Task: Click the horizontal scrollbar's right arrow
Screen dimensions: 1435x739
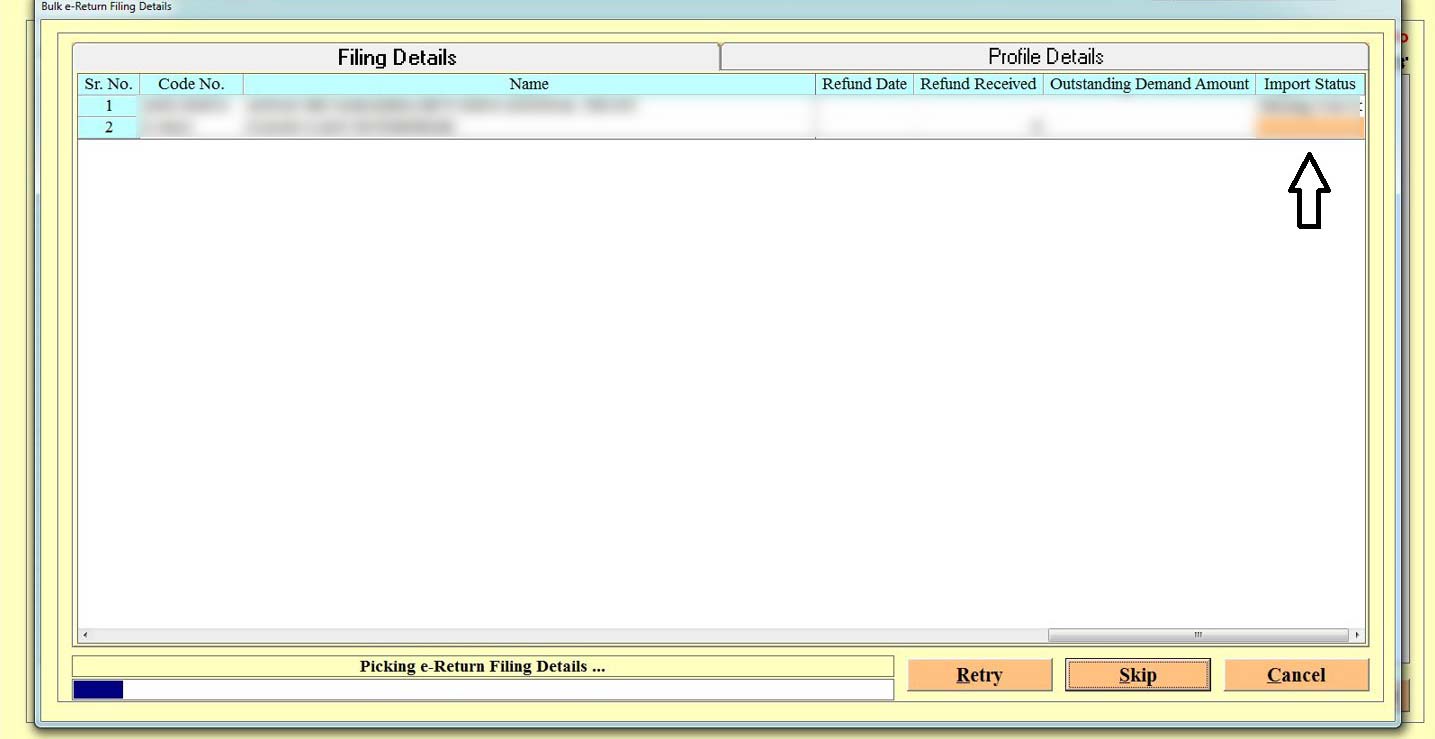Action: (1357, 635)
